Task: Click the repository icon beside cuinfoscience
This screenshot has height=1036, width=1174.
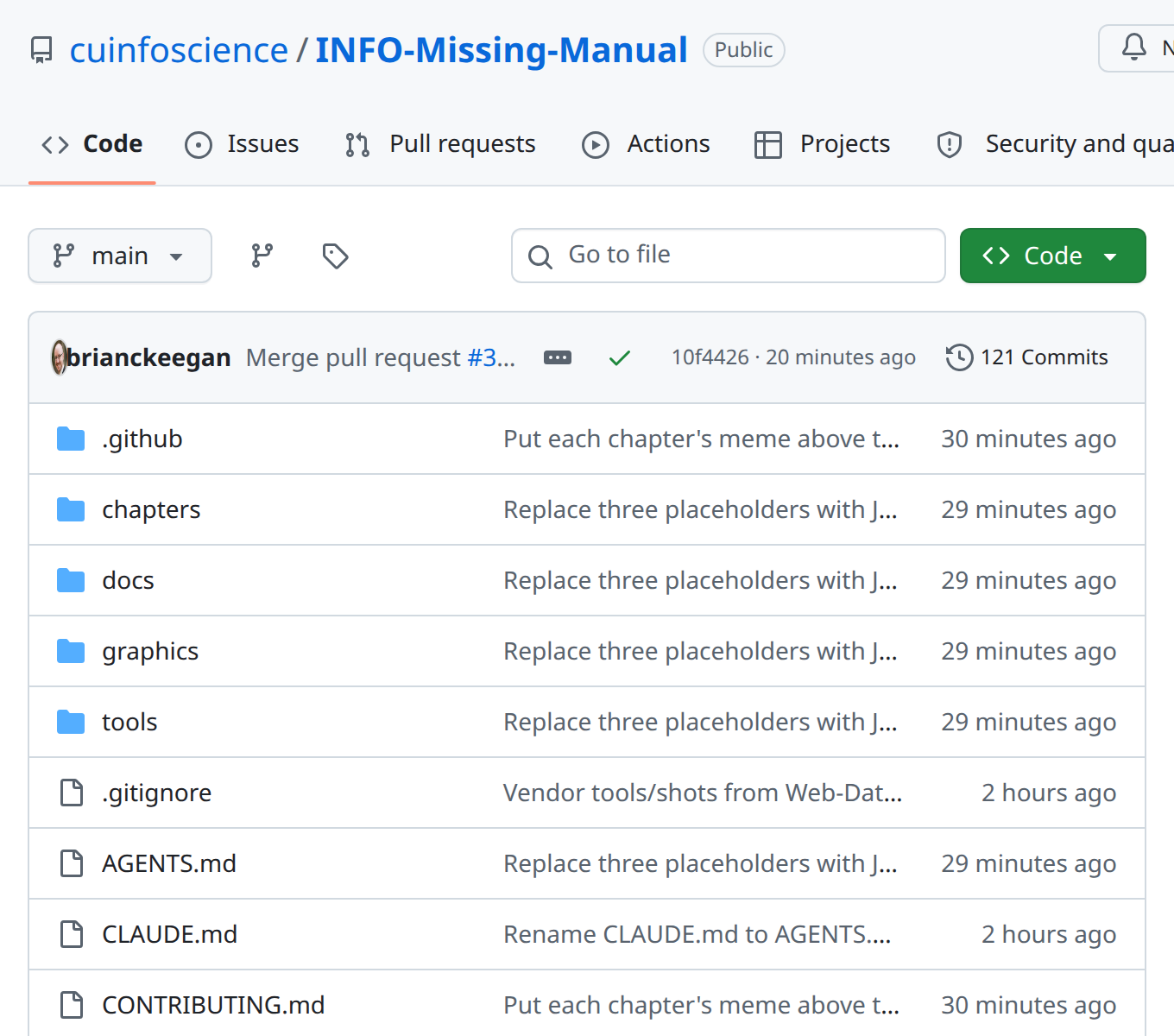Action: (41, 50)
